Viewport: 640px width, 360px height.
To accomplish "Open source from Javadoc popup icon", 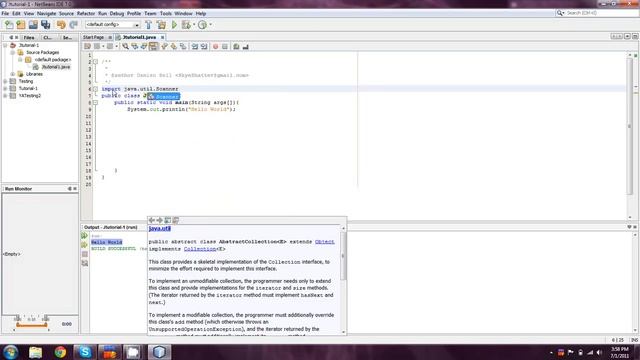I will pyautogui.click(x=176, y=220).
